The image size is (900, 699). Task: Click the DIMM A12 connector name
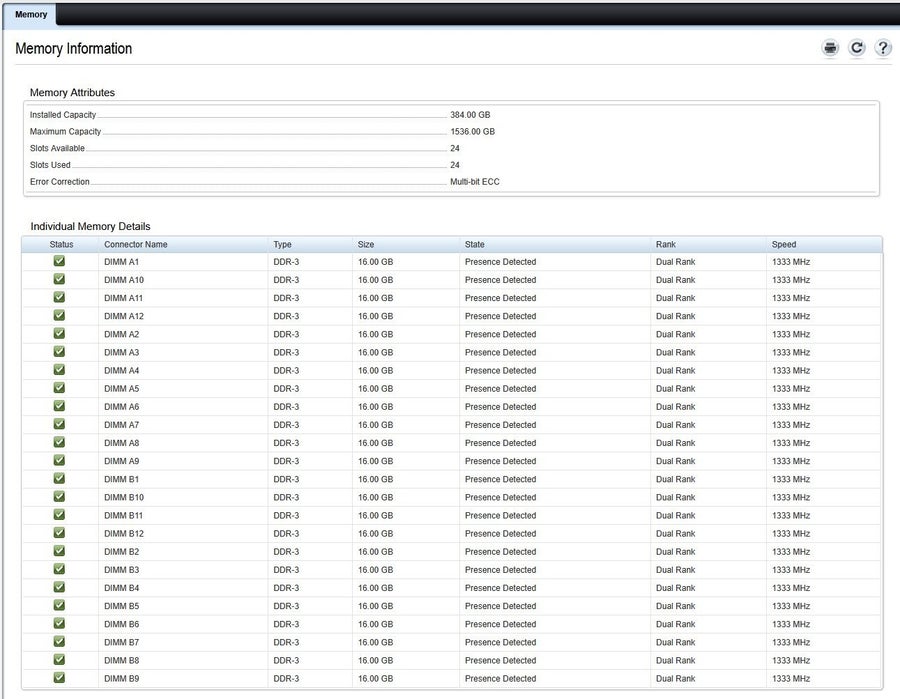point(124,316)
